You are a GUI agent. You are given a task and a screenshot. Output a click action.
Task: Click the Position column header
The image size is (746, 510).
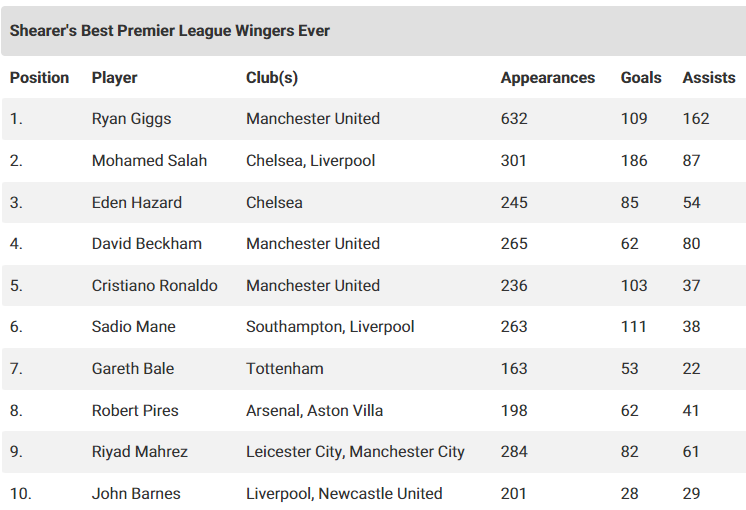(39, 78)
